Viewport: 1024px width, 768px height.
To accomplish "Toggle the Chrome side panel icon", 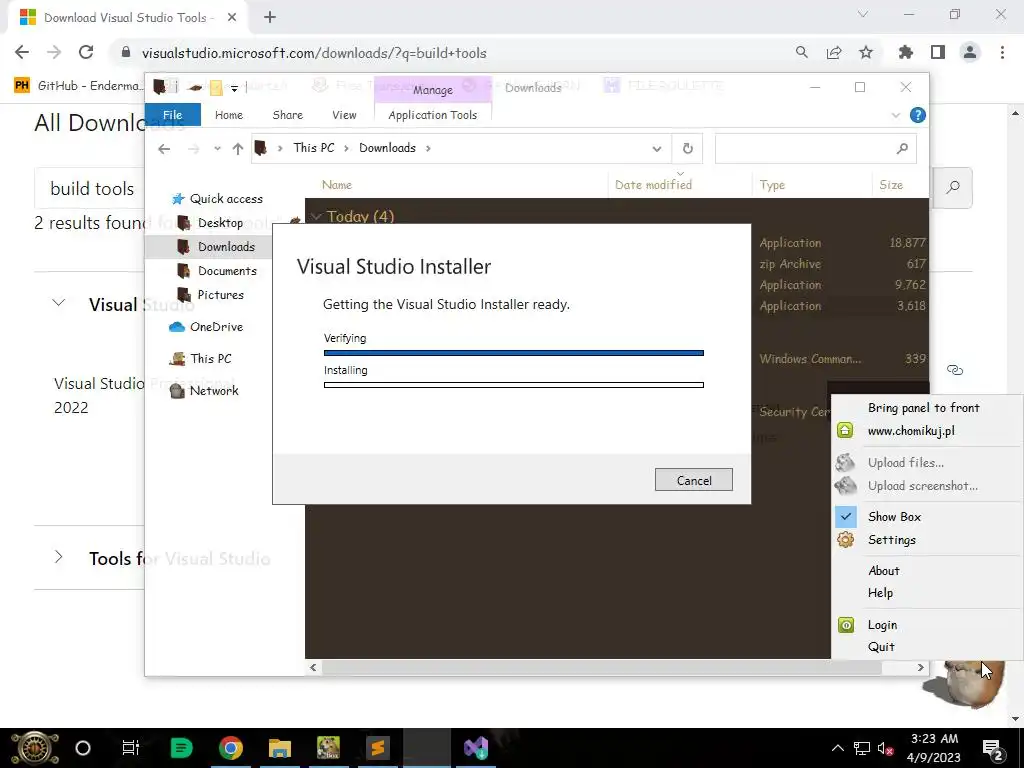I will [x=938, y=52].
